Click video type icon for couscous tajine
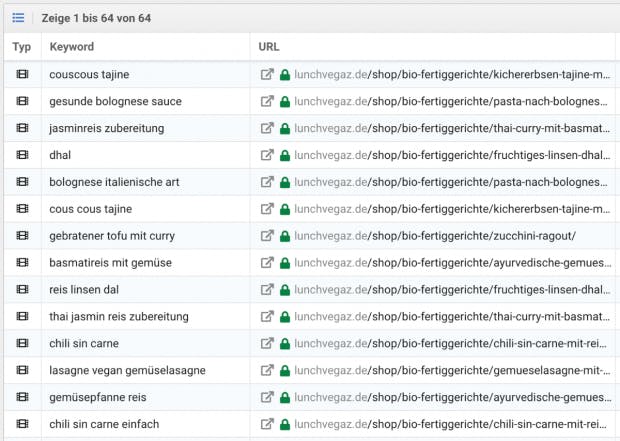 click(x=22, y=74)
